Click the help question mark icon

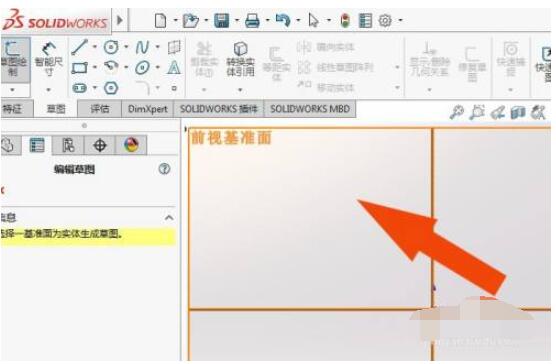pyautogui.click(x=164, y=169)
